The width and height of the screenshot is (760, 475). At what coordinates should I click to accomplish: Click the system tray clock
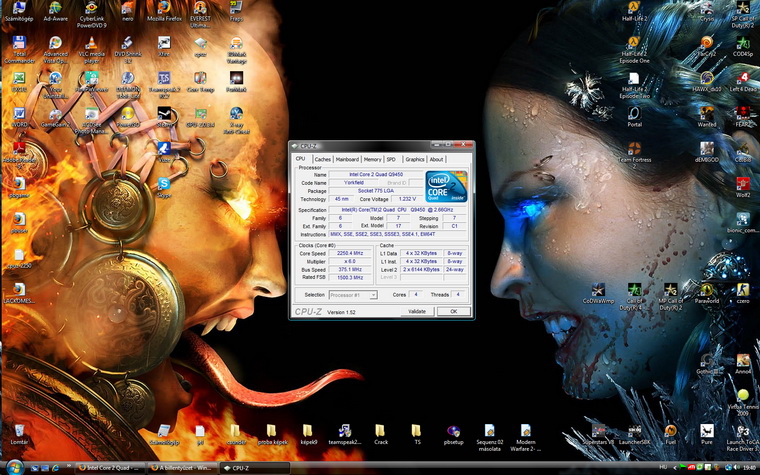[x=749, y=468]
